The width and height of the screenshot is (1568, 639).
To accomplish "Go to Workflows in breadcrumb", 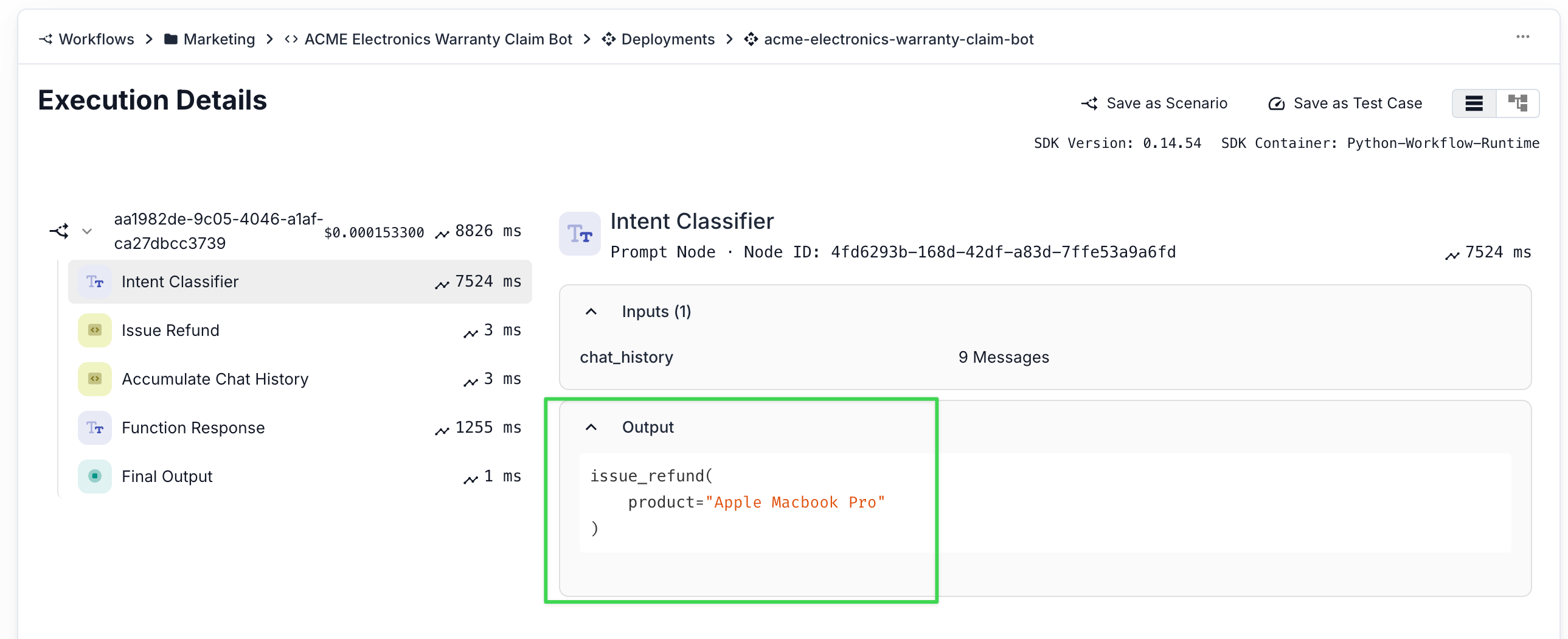I will coord(96,39).
